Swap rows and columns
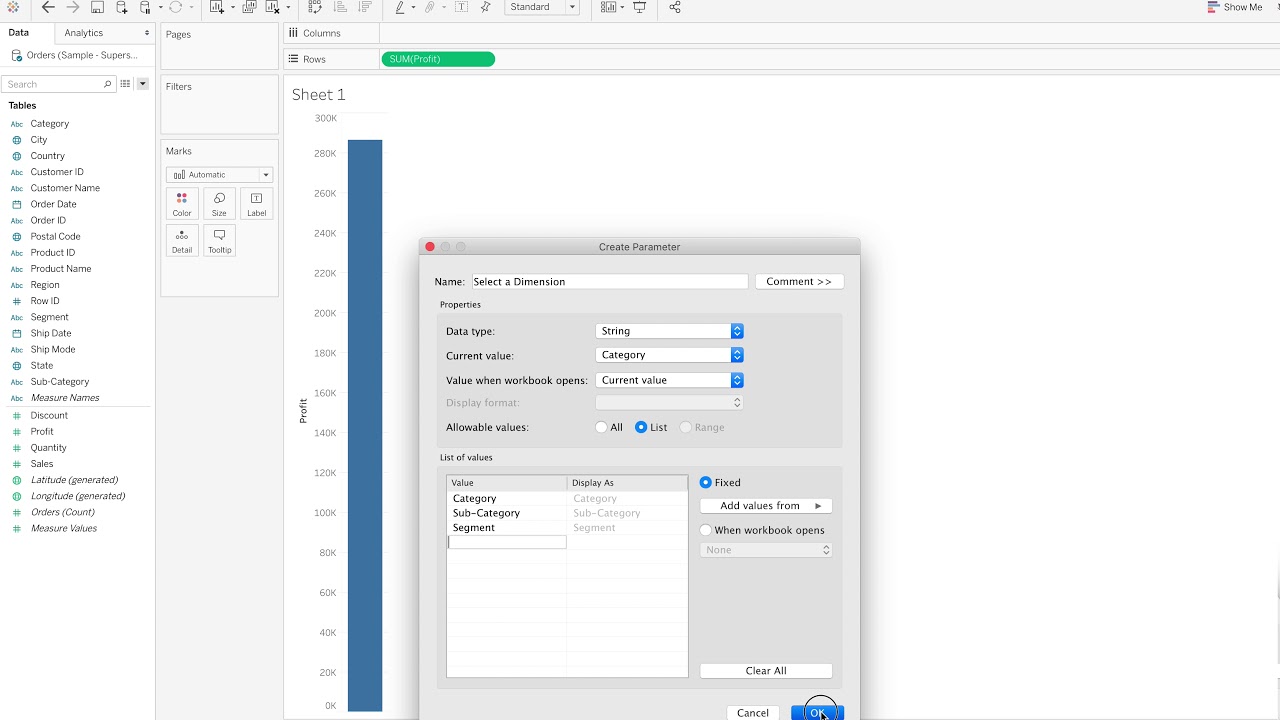Viewport: 1280px width, 720px height. tap(314, 7)
